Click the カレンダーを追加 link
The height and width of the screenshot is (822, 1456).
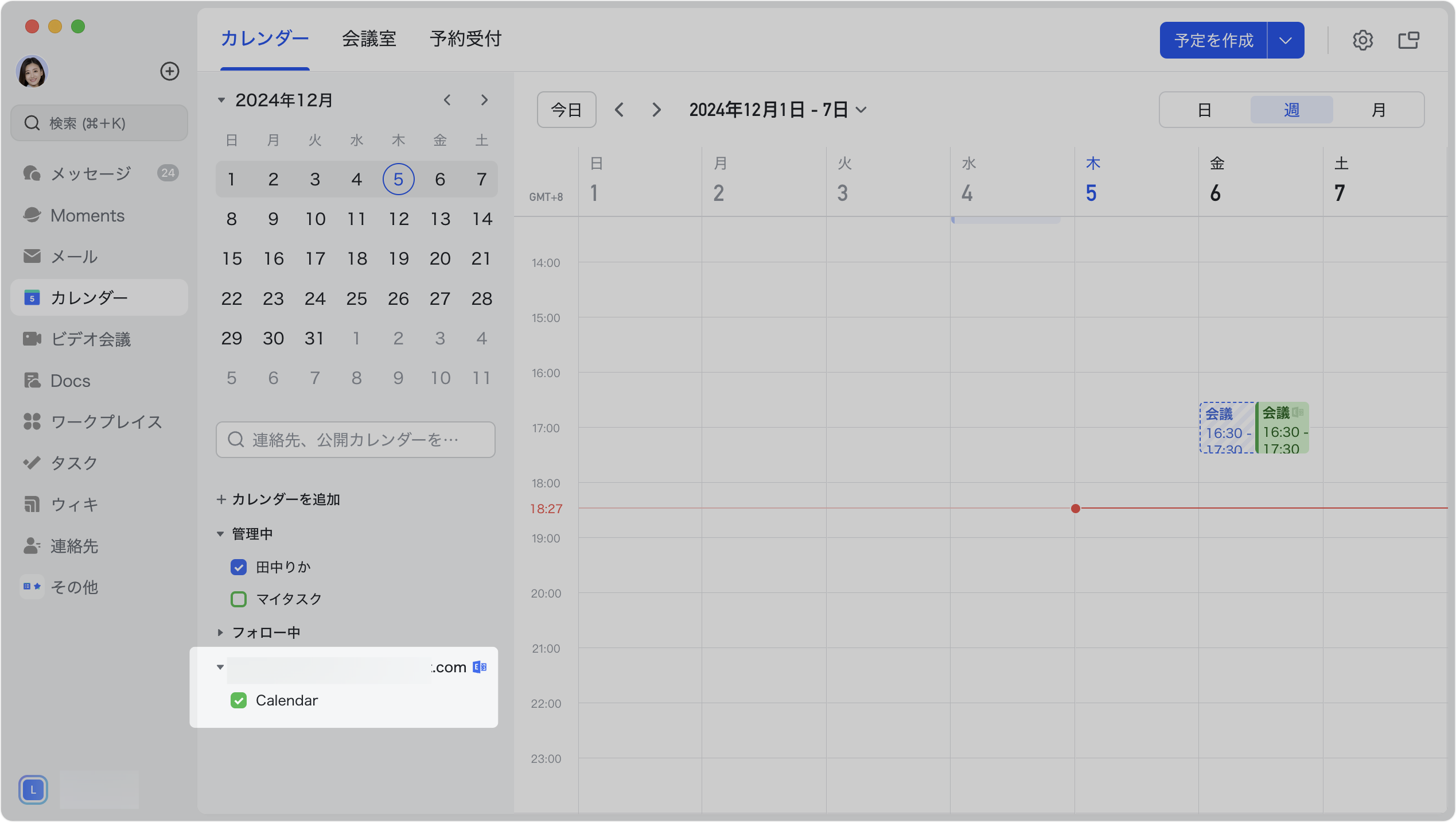278,499
